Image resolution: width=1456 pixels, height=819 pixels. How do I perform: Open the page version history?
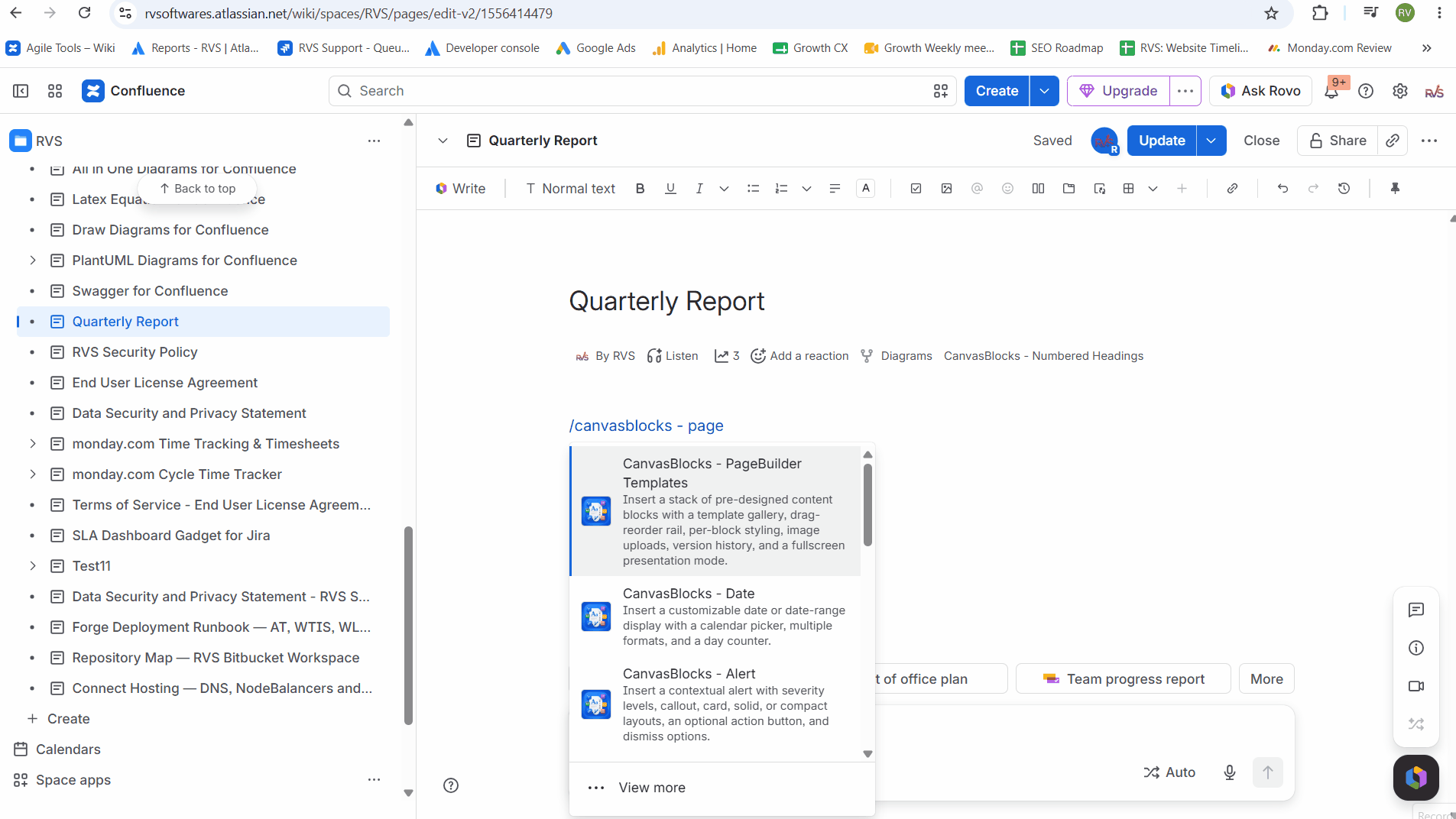pyautogui.click(x=1344, y=189)
